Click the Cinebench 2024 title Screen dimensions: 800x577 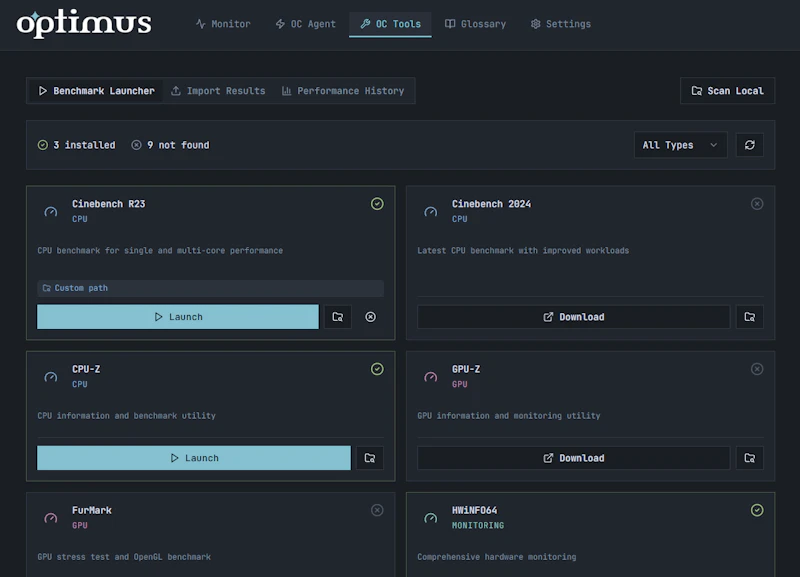coord(491,204)
